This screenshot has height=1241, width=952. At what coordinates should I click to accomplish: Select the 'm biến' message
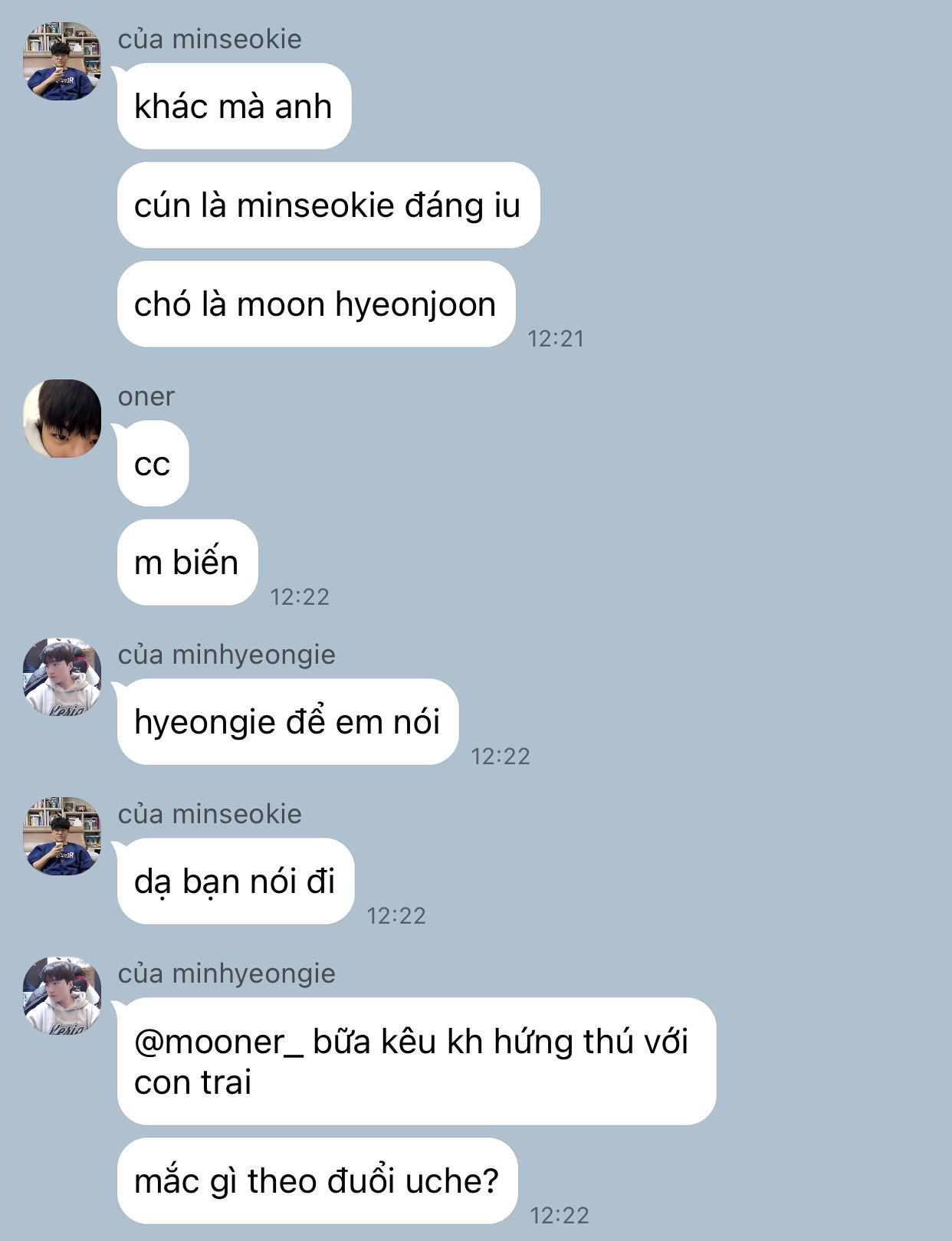point(187,563)
